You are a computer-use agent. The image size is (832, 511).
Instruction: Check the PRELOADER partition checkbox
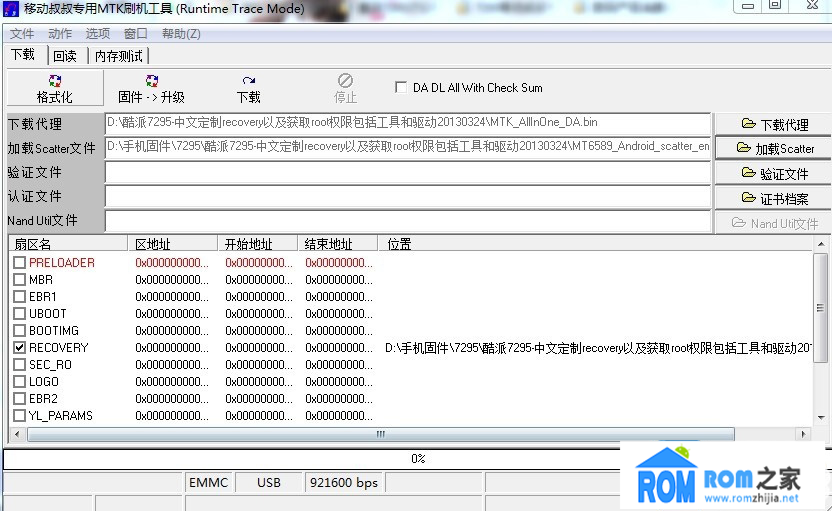20,262
